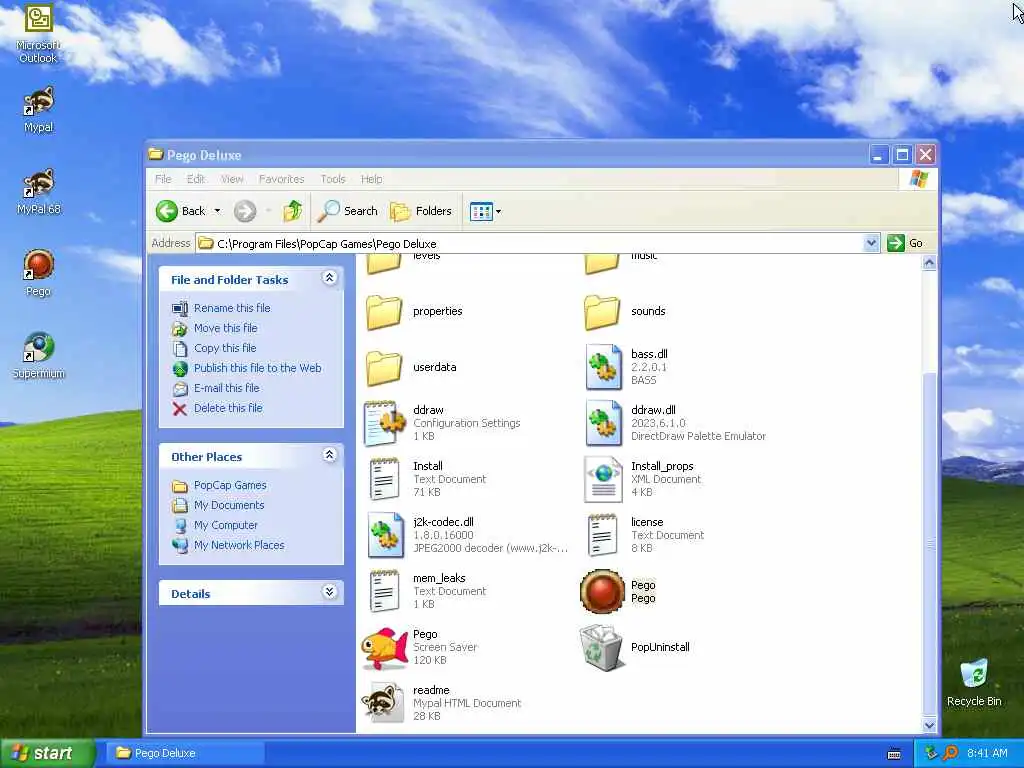
Task: Collapse the Other Places panel
Action: (x=330, y=455)
